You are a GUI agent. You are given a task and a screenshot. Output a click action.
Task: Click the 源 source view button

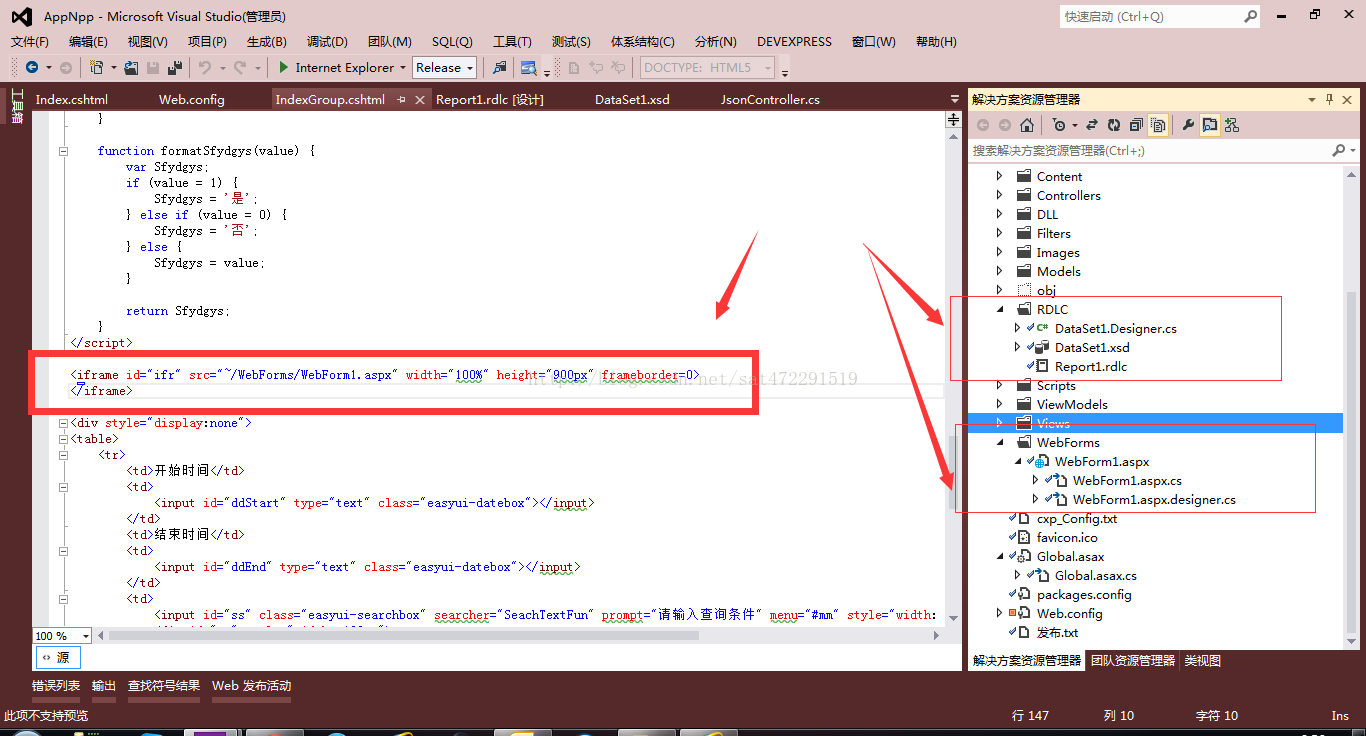[x=57, y=657]
